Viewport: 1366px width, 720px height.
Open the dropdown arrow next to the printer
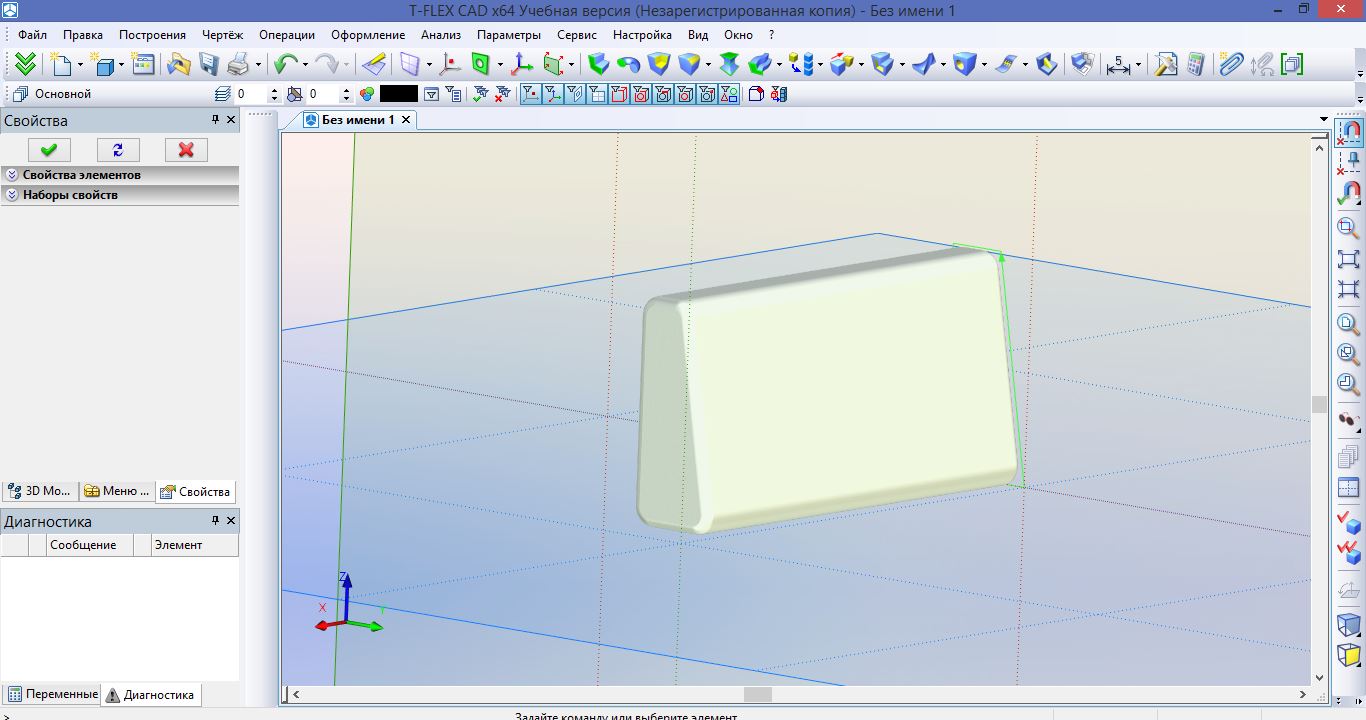click(x=258, y=65)
